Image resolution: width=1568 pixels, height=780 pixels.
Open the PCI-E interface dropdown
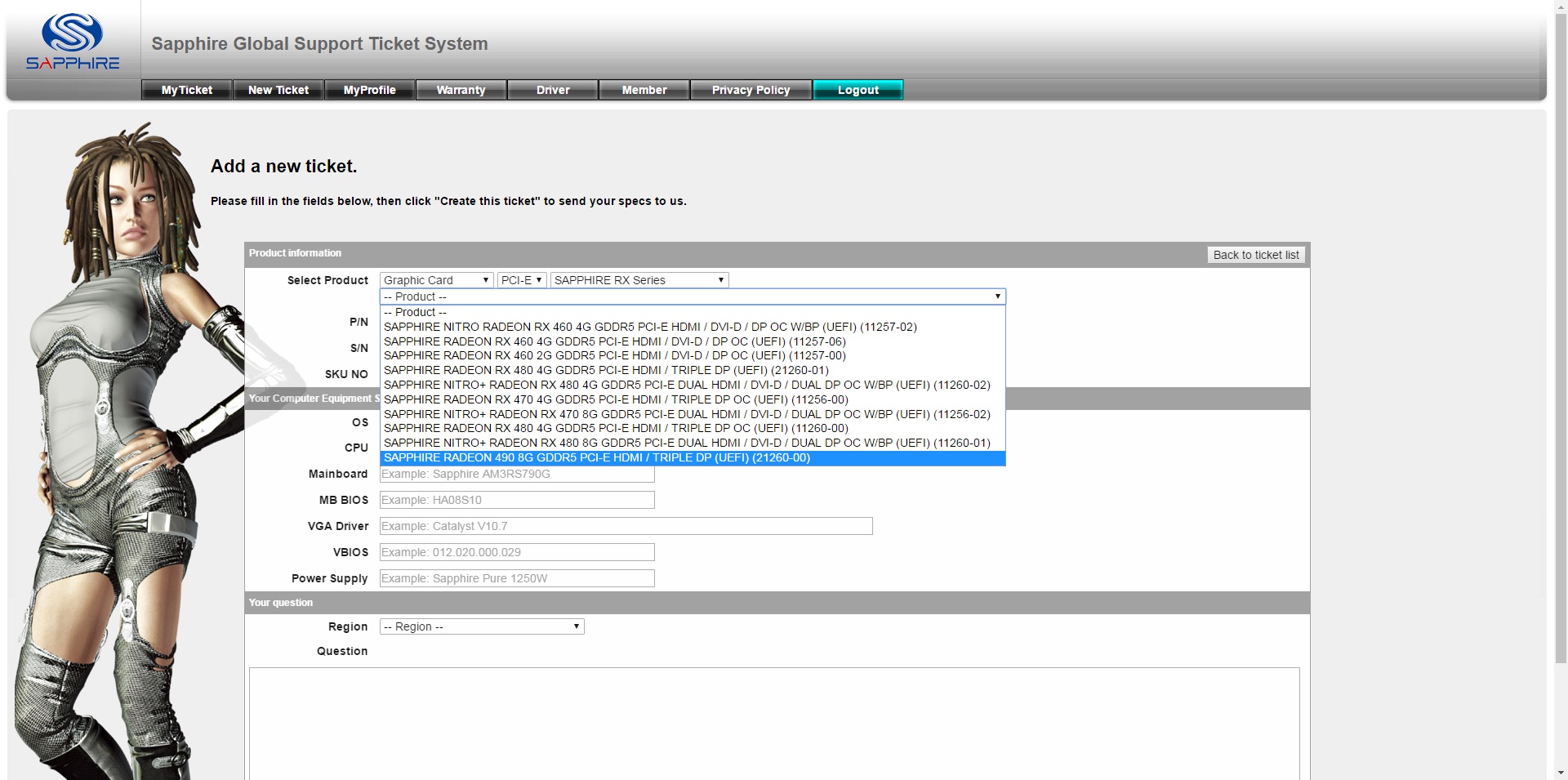coord(522,280)
